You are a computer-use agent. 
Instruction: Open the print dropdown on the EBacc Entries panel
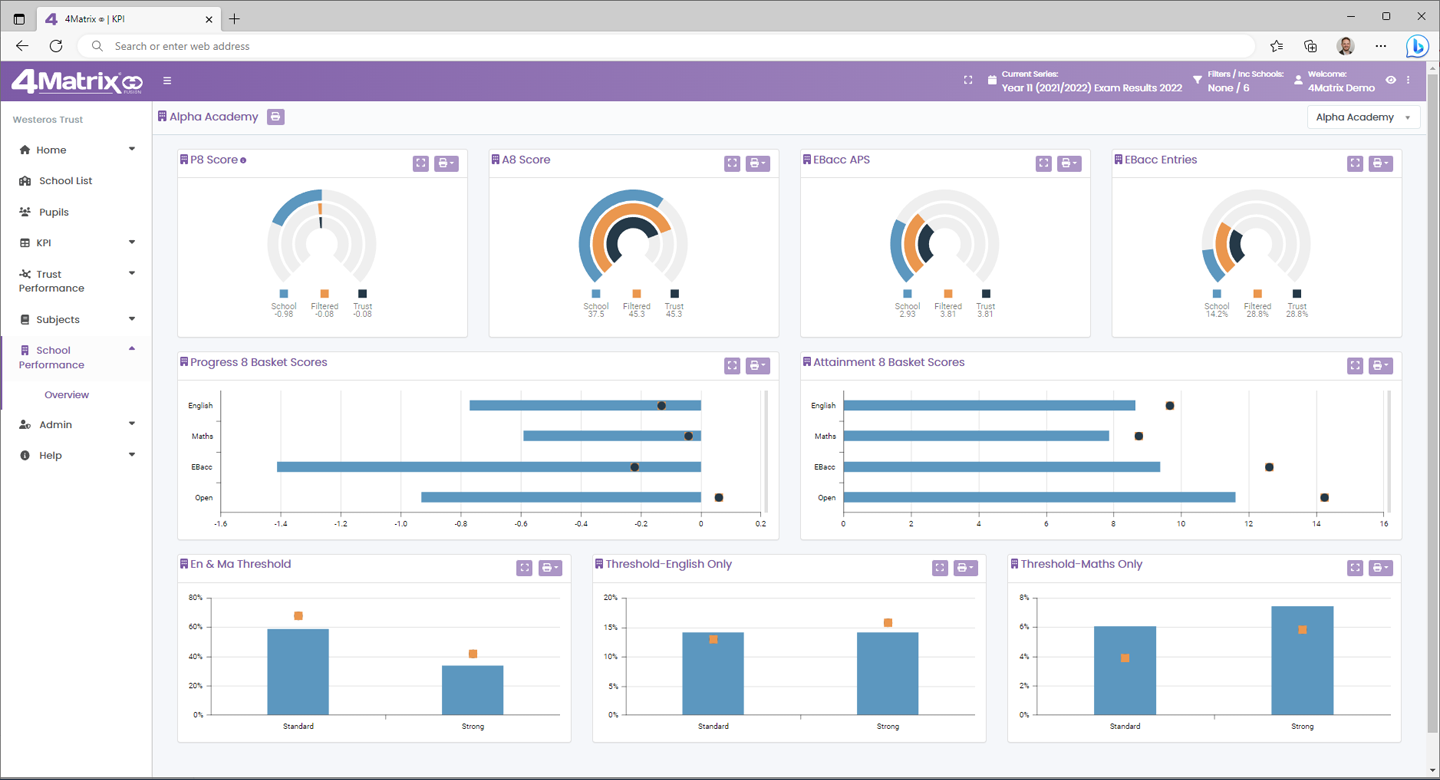(1380, 163)
